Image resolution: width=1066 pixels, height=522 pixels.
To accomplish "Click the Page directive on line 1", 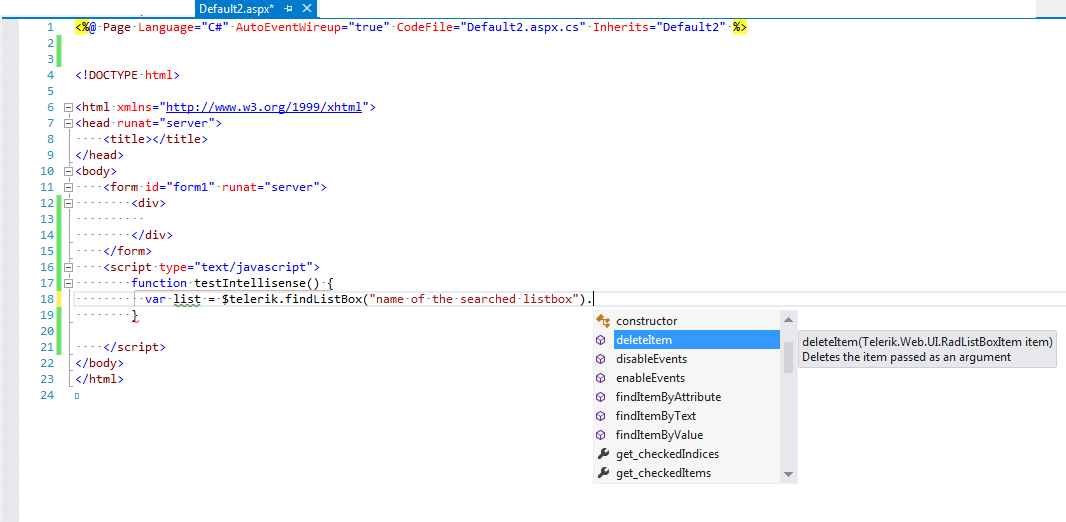I will point(411,28).
